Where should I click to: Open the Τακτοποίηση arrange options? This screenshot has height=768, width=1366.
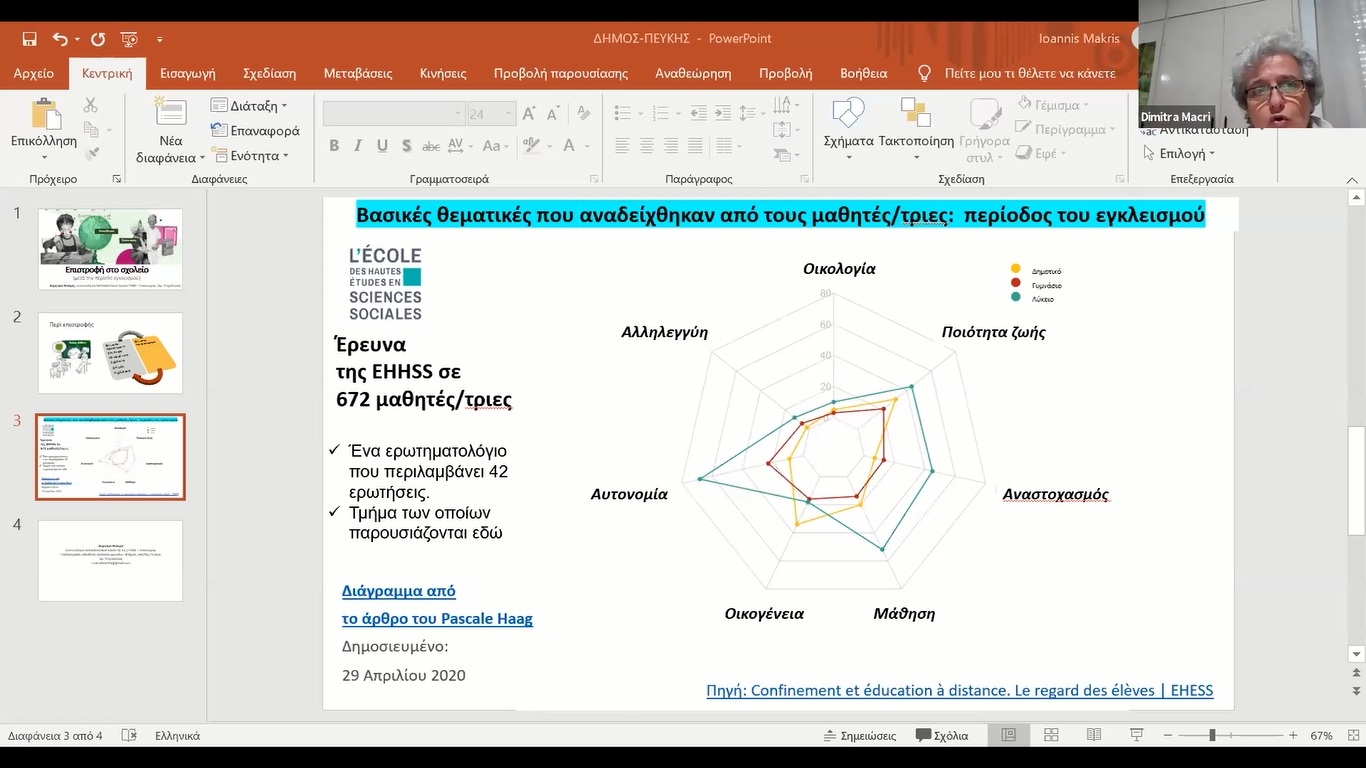(916, 130)
